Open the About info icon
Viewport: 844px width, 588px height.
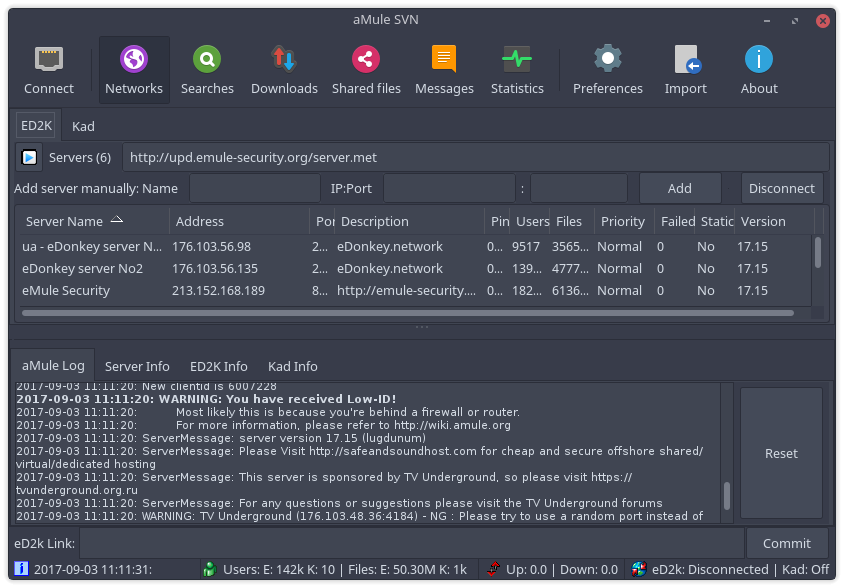(x=759, y=59)
